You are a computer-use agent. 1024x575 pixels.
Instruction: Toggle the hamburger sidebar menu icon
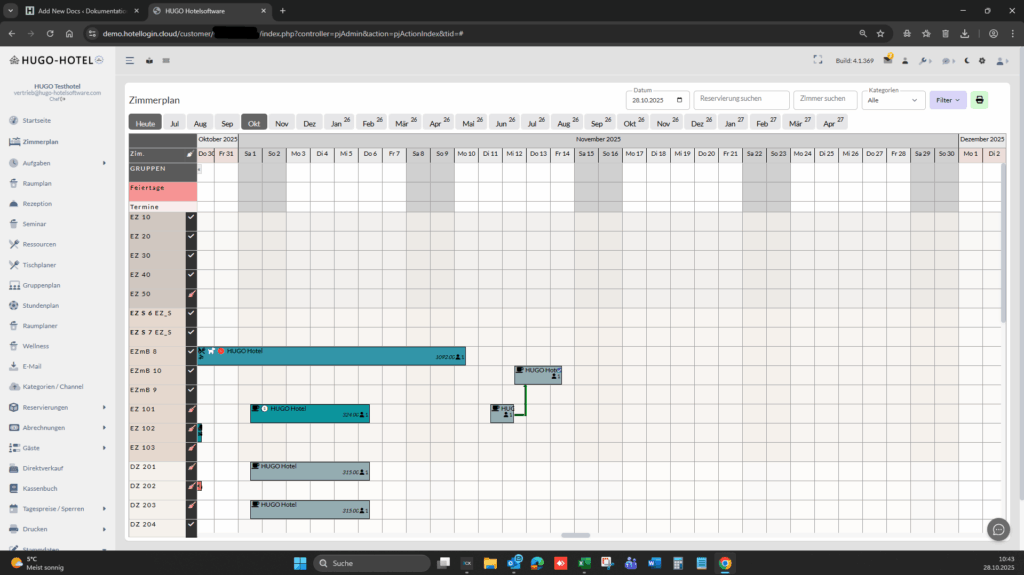(130, 60)
